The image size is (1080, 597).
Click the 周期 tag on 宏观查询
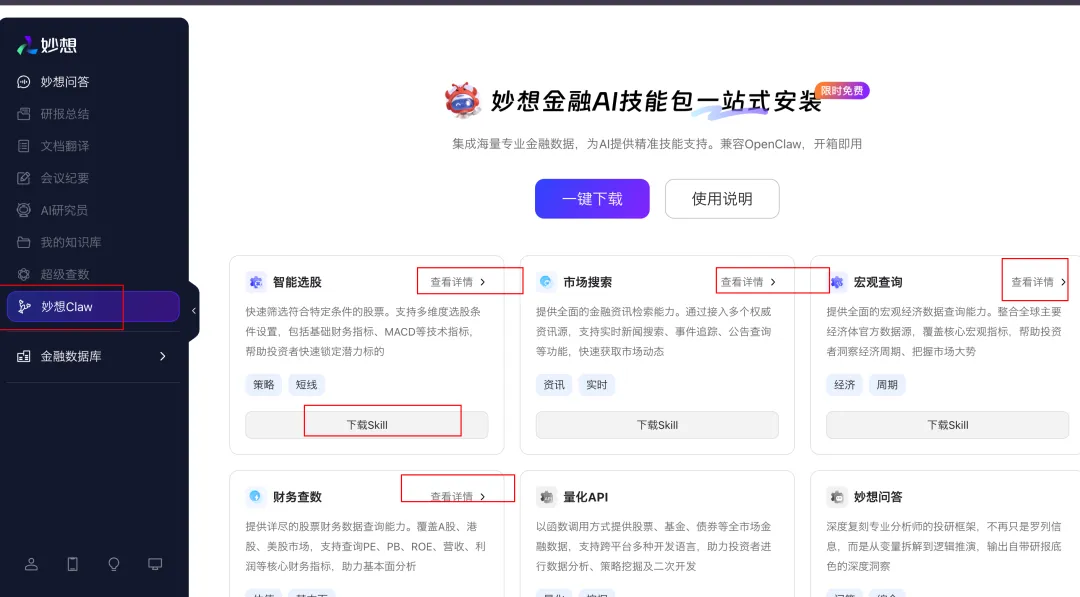tap(887, 385)
